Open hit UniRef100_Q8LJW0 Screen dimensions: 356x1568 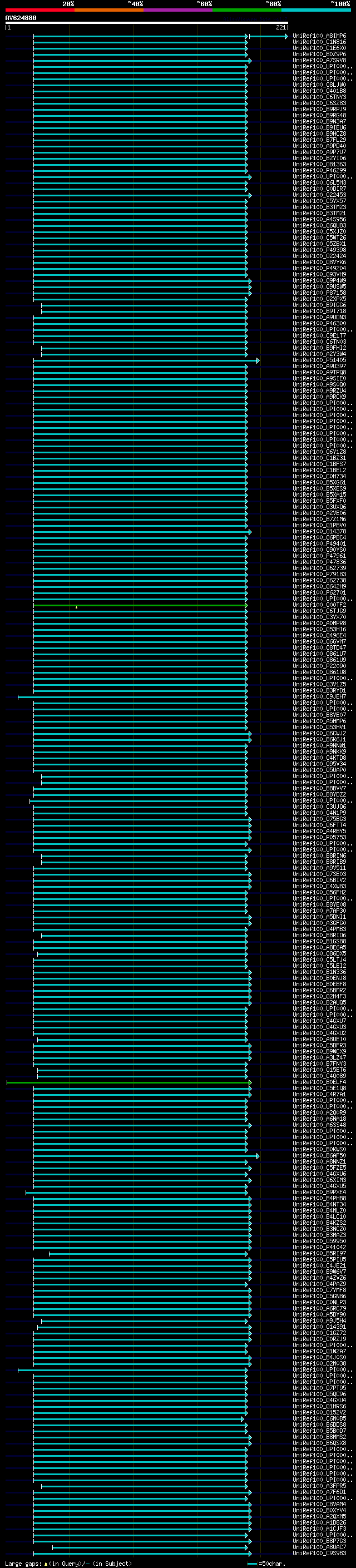click(x=319, y=85)
